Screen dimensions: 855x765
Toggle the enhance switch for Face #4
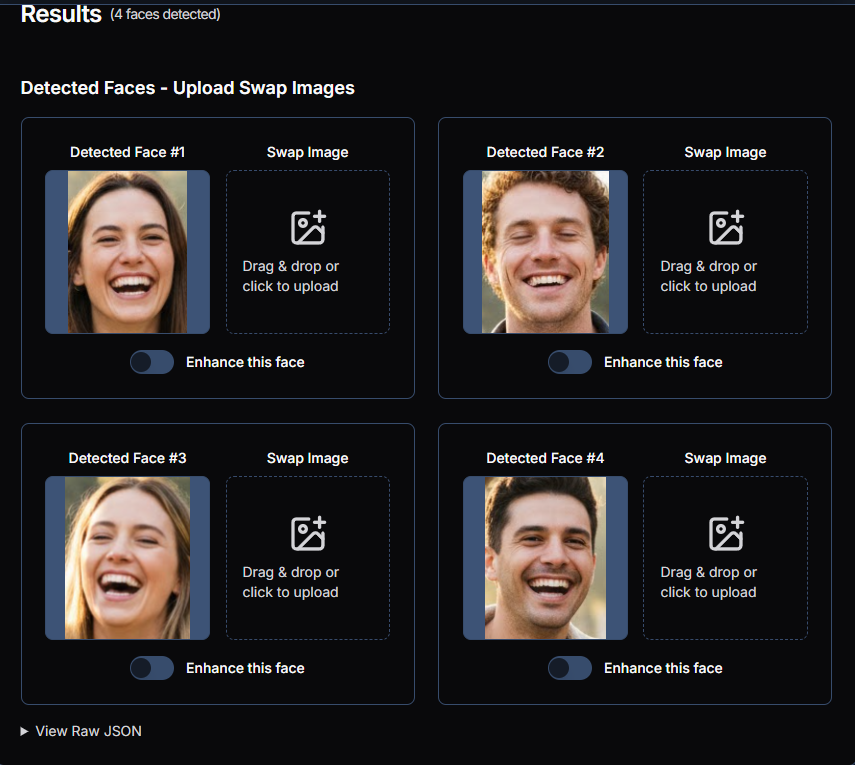click(569, 668)
